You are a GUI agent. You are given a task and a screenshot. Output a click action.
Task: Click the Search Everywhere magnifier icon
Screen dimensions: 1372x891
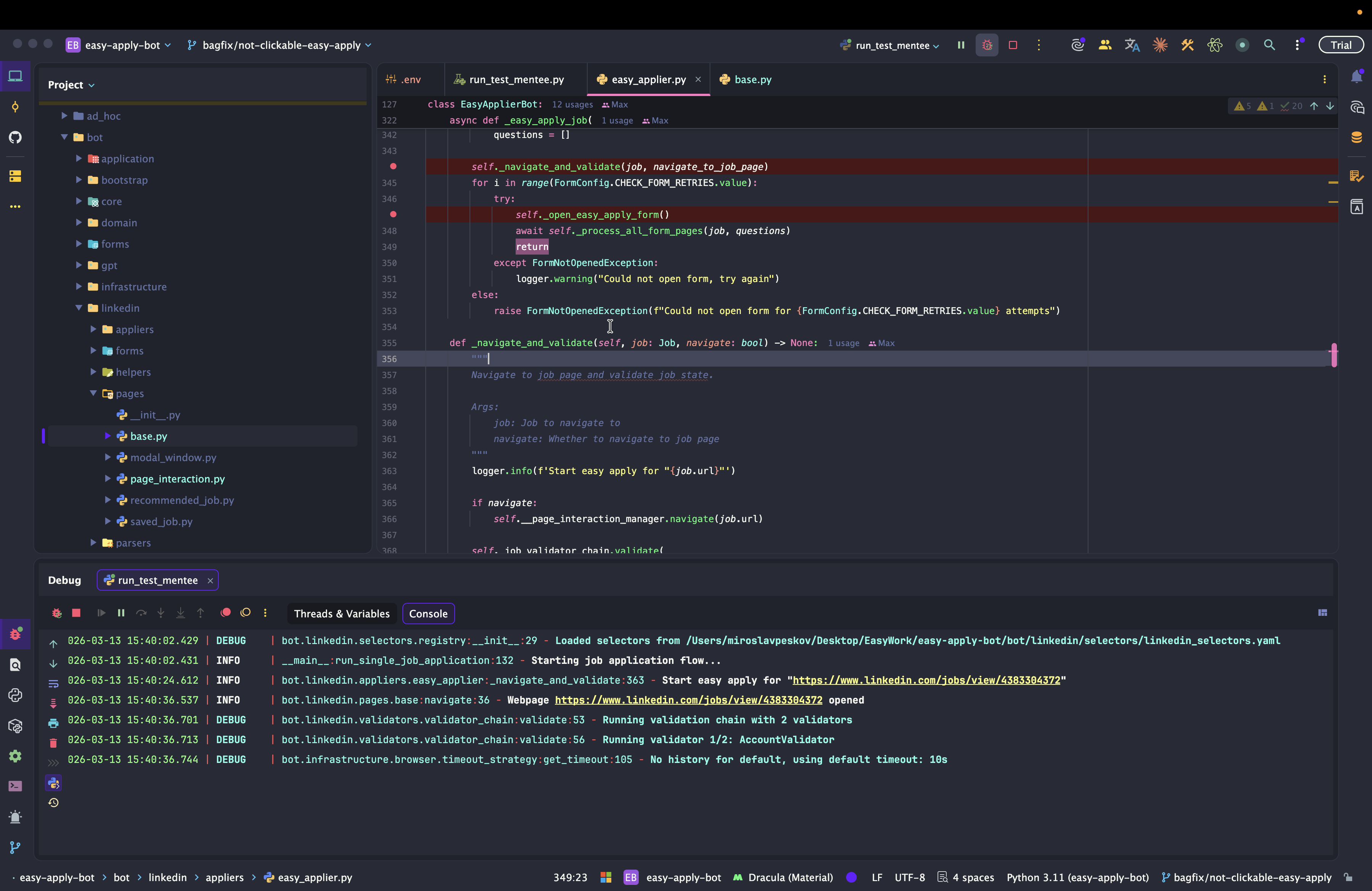(1269, 45)
